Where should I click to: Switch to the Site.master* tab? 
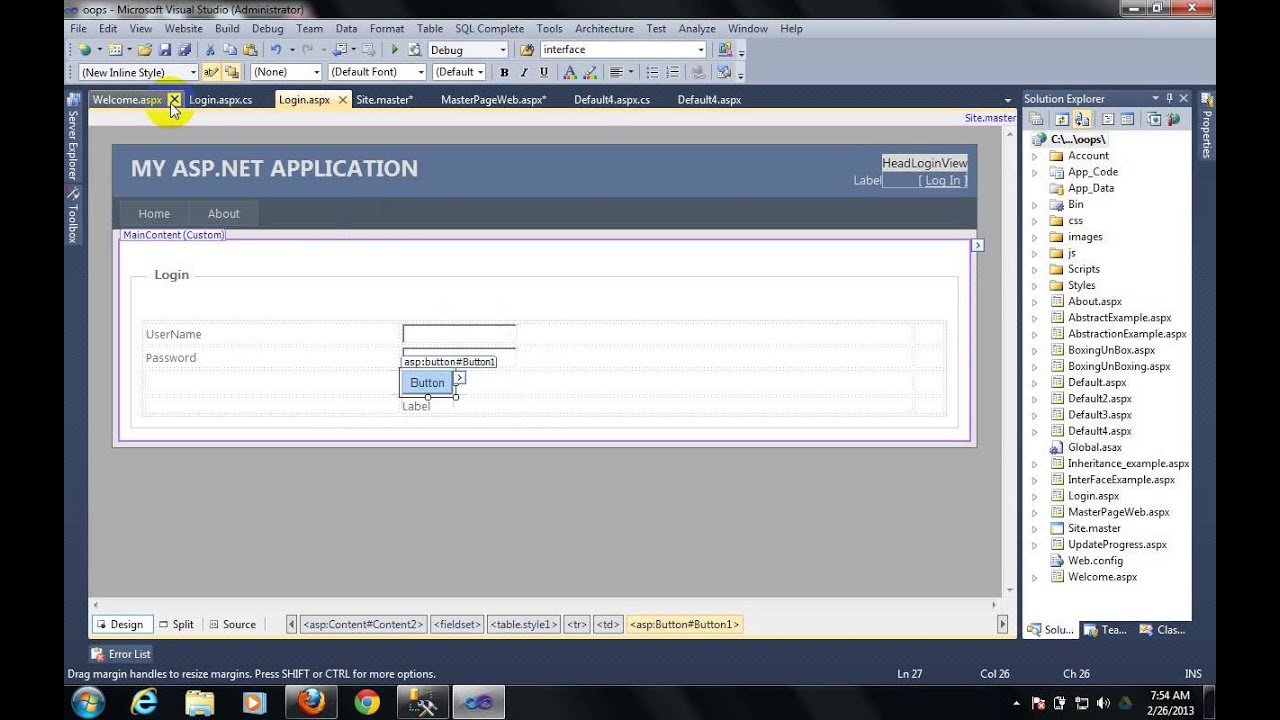click(384, 100)
